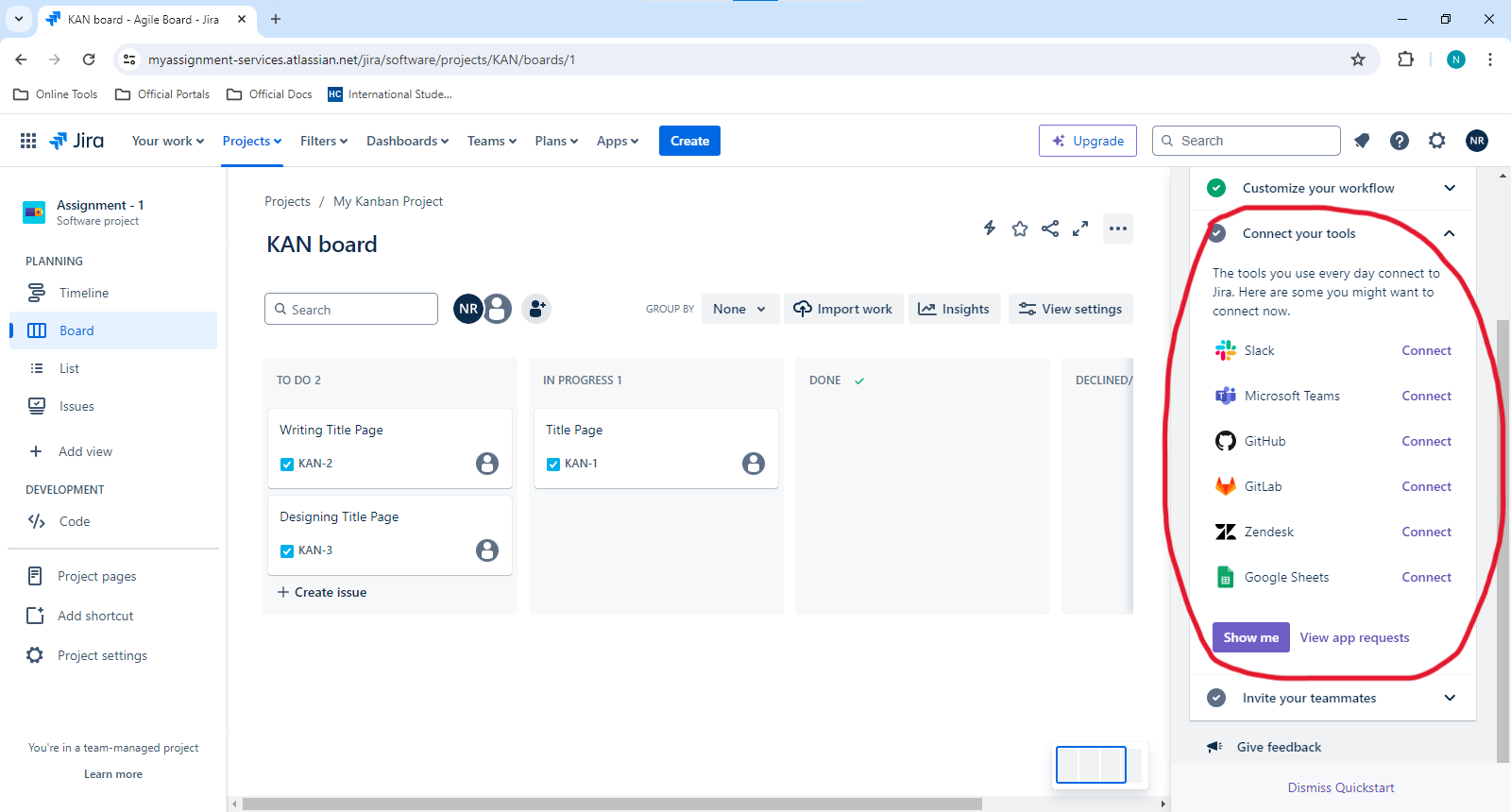This screenshot has width=1511, height=812.
Task: Click Connect link for GitHub
Action: pos(1426,441)
